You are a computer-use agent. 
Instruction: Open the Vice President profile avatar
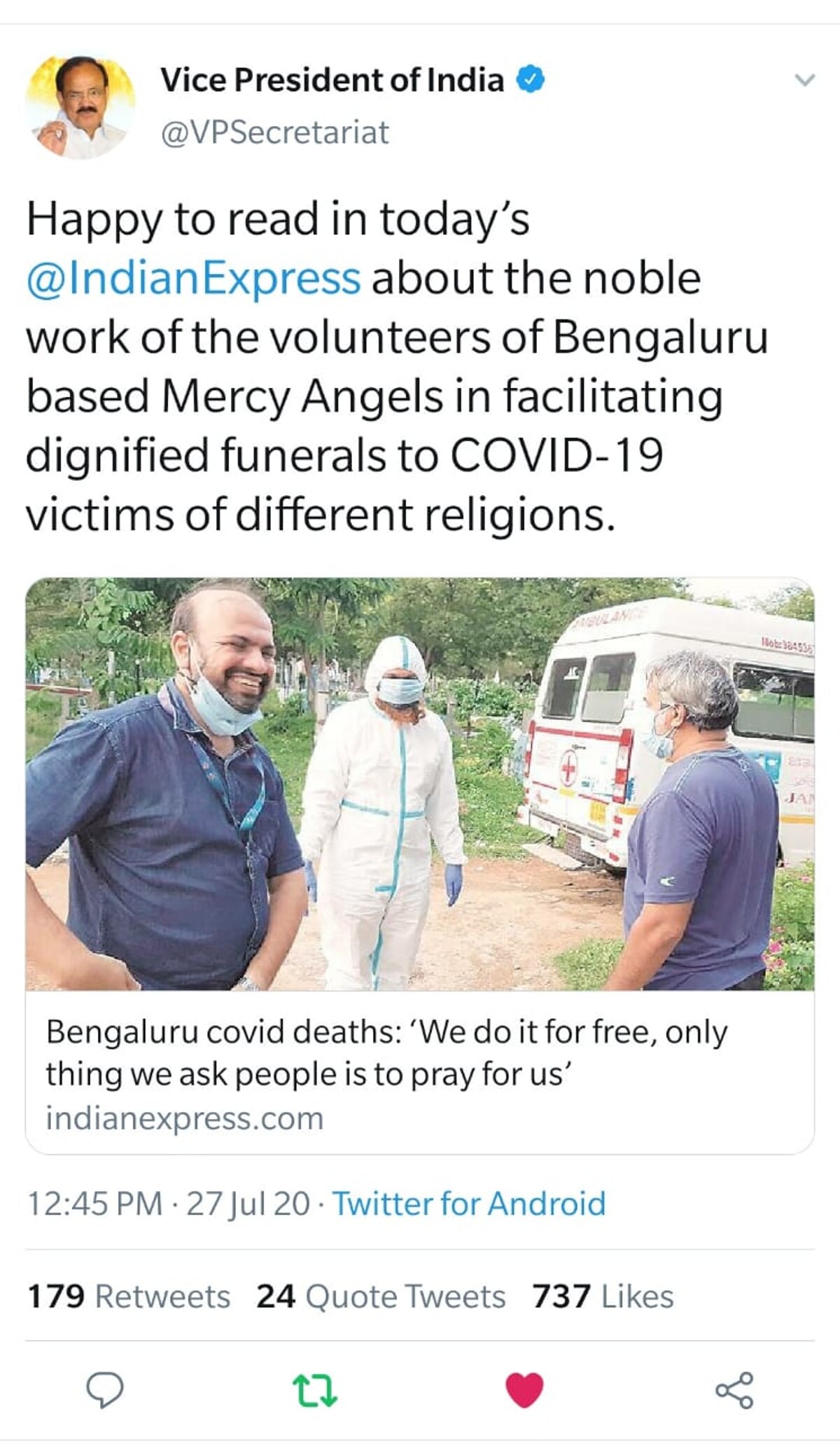[80, 106]
